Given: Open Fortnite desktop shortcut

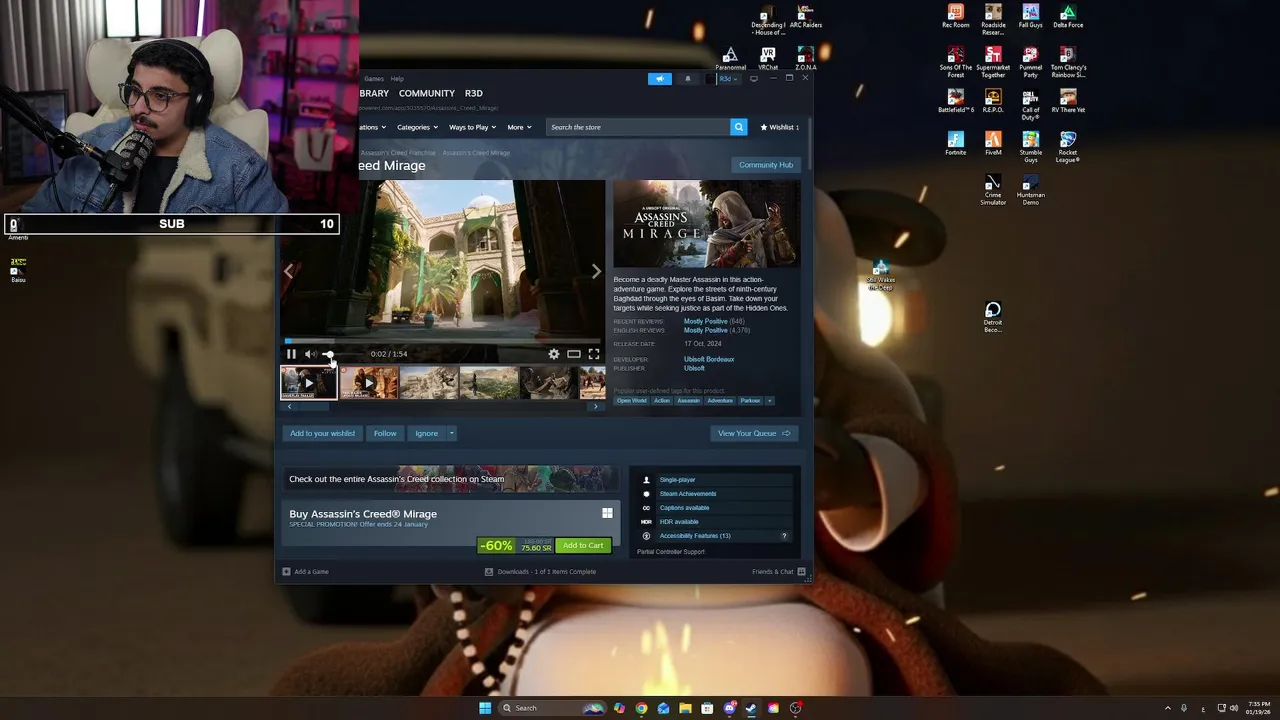Looking at the screenshot, I should click(x=956, y=143).
